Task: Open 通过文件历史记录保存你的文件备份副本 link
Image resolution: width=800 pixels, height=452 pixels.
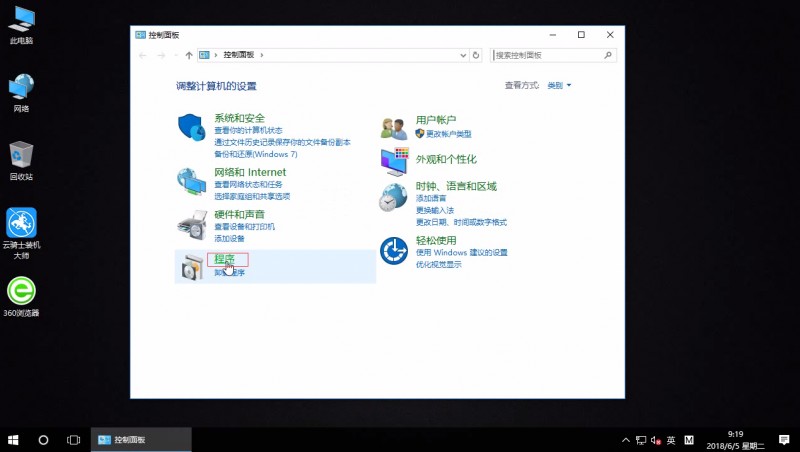Action: [x=282, y=142]
